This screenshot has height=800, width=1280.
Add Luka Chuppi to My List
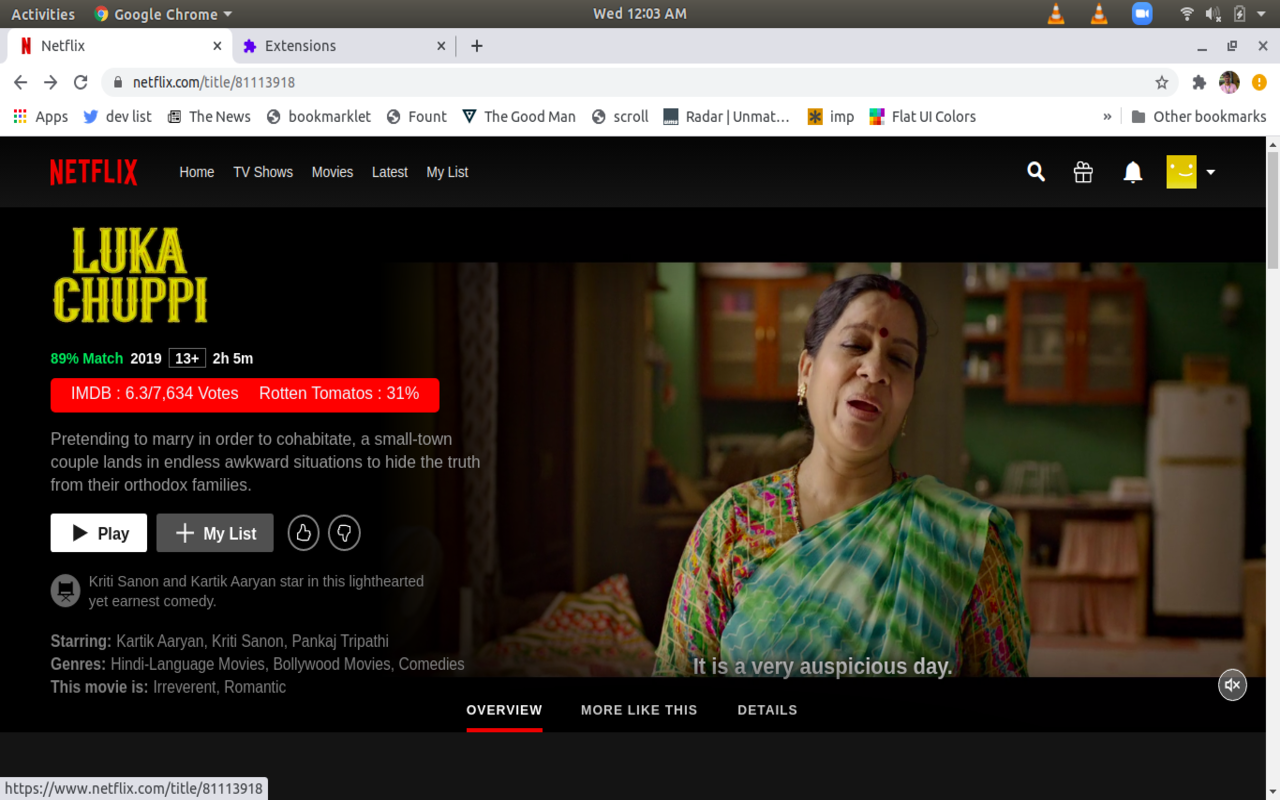[x=215, y=533]
